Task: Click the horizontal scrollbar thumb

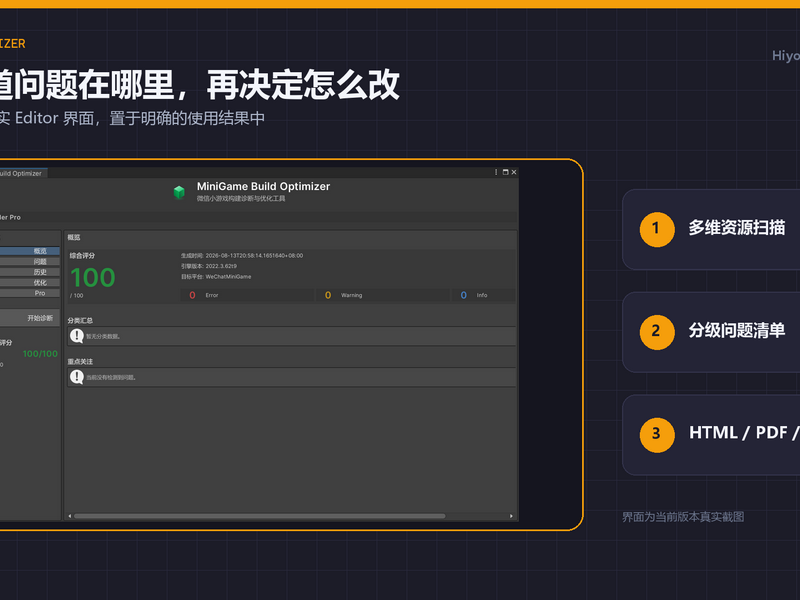Action: pyautogui.click(x=260, y=516)
